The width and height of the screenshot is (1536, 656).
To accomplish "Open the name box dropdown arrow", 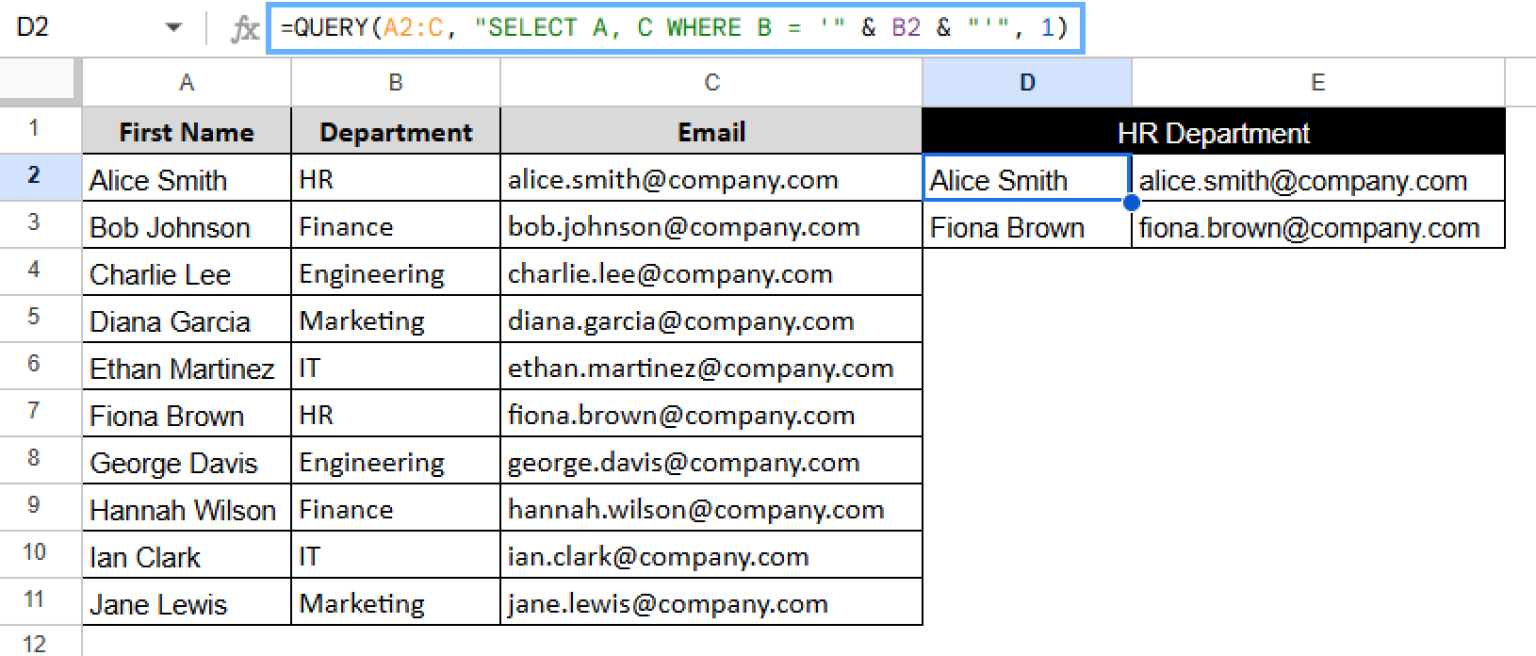I will (172, 27).
